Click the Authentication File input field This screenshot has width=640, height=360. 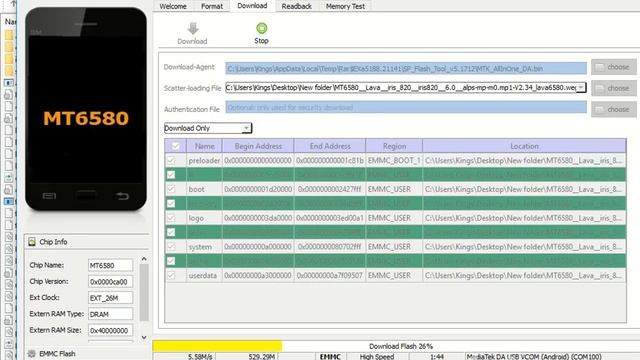click(406, 107)
